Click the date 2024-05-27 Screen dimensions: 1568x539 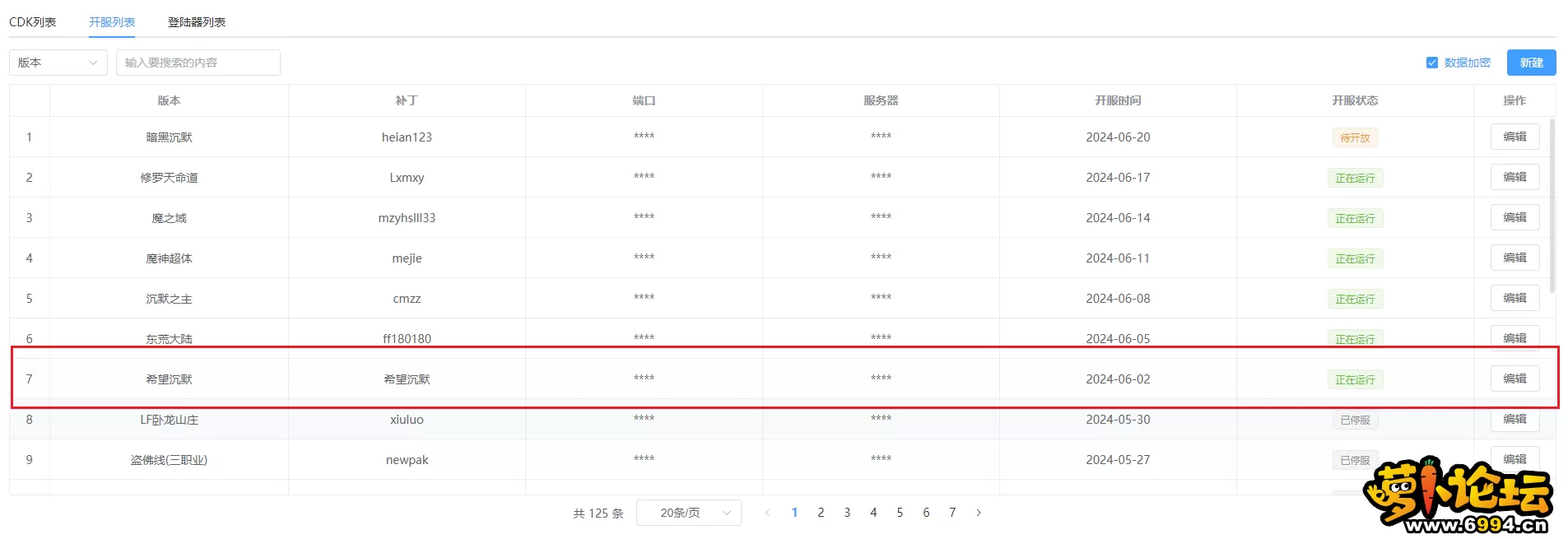click(x=1118, y=460)
